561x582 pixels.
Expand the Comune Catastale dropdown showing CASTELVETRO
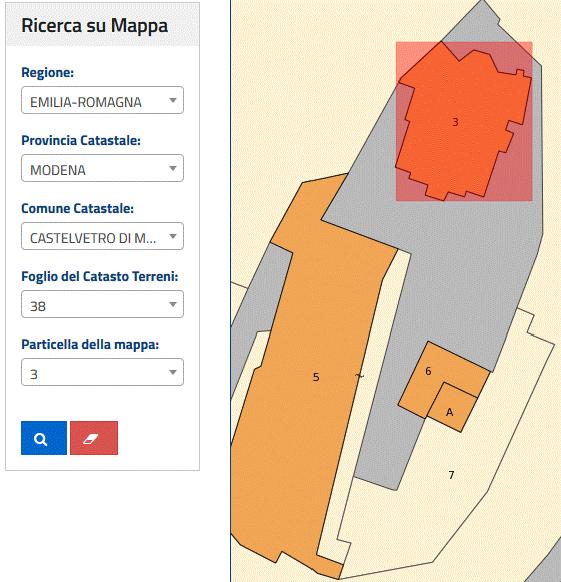[102, 236]
